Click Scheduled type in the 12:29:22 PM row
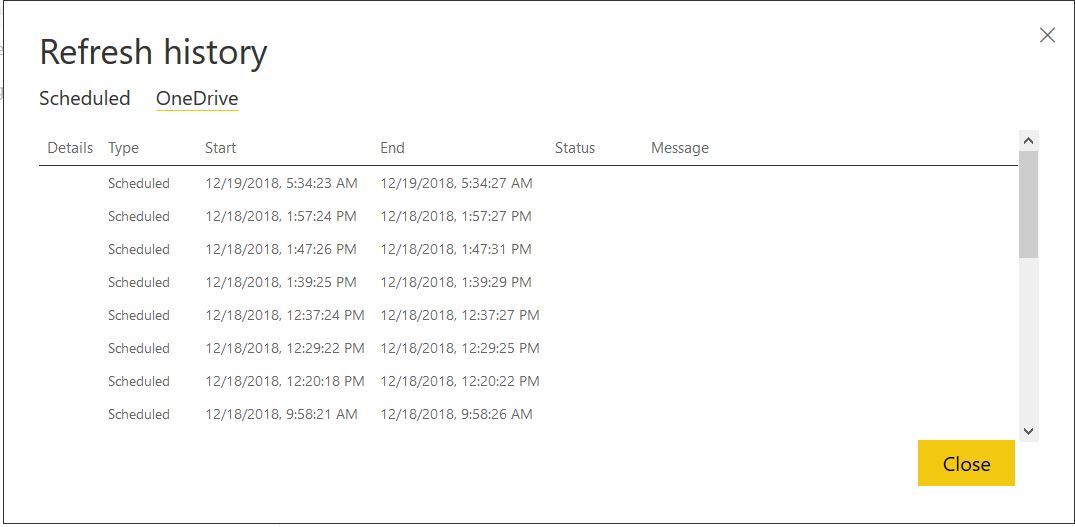1075x527 pixels. [138, 348]
